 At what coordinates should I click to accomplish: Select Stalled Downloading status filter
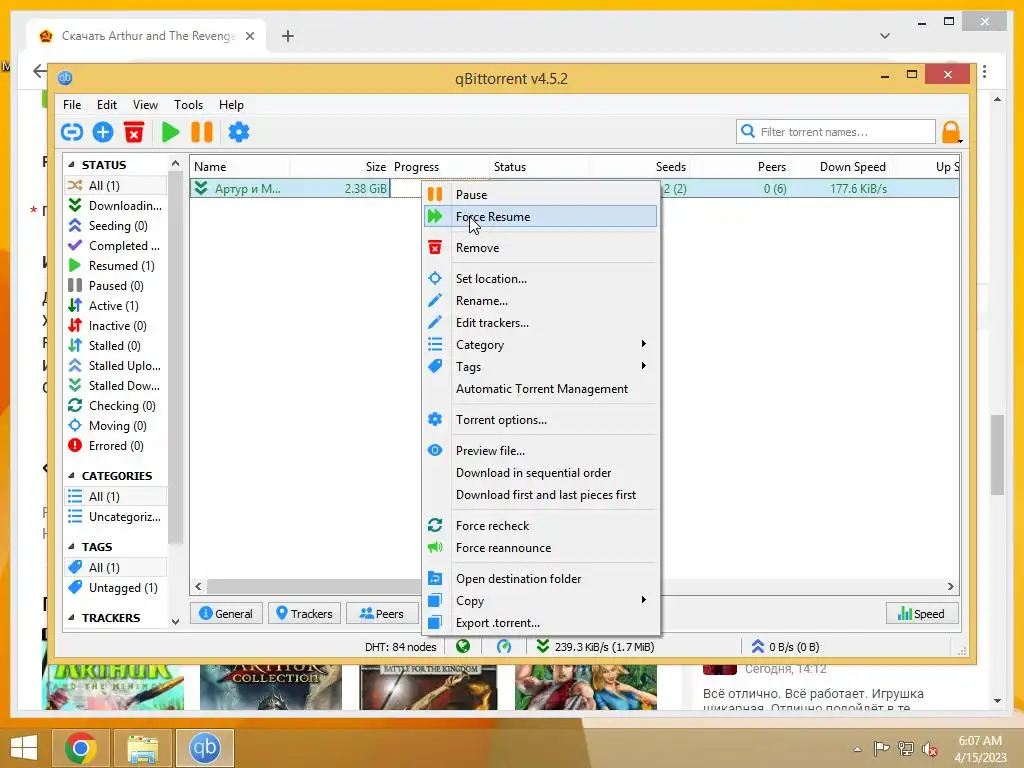point(116,386)
